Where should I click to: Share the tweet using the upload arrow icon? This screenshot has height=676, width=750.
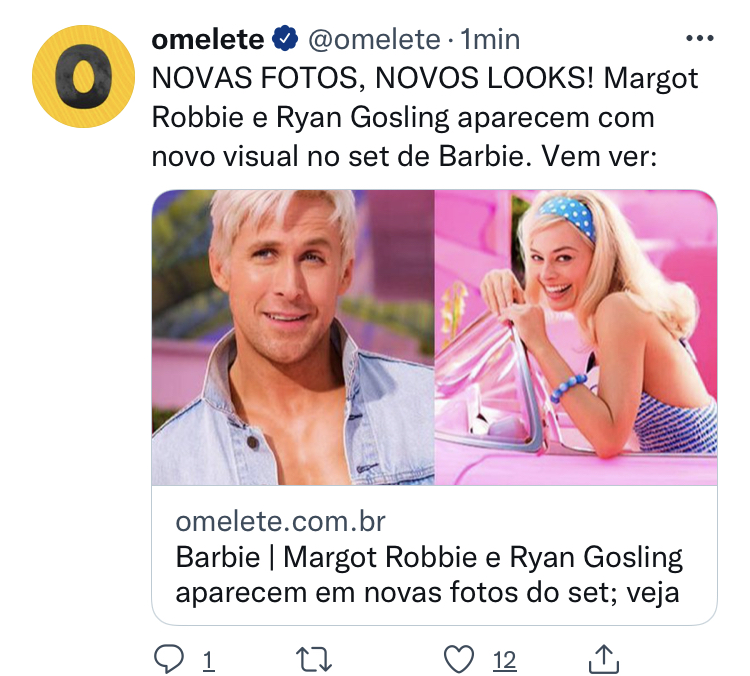(605, 659)
